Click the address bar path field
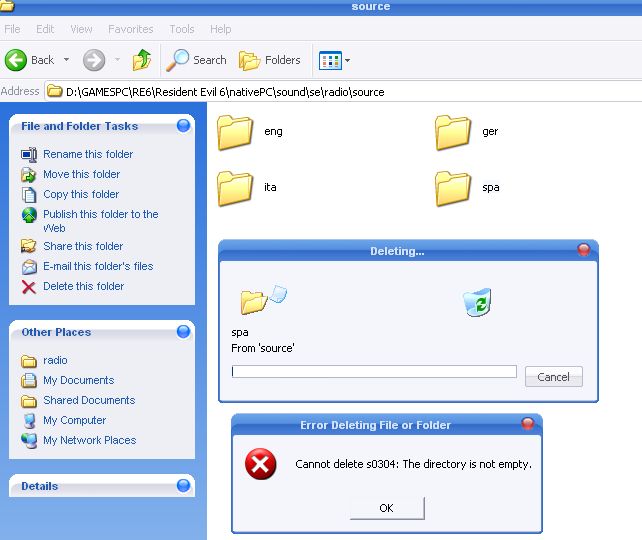The width and height of the screenshot is (642, 540). pyautogui.click(x=343, y=92)
